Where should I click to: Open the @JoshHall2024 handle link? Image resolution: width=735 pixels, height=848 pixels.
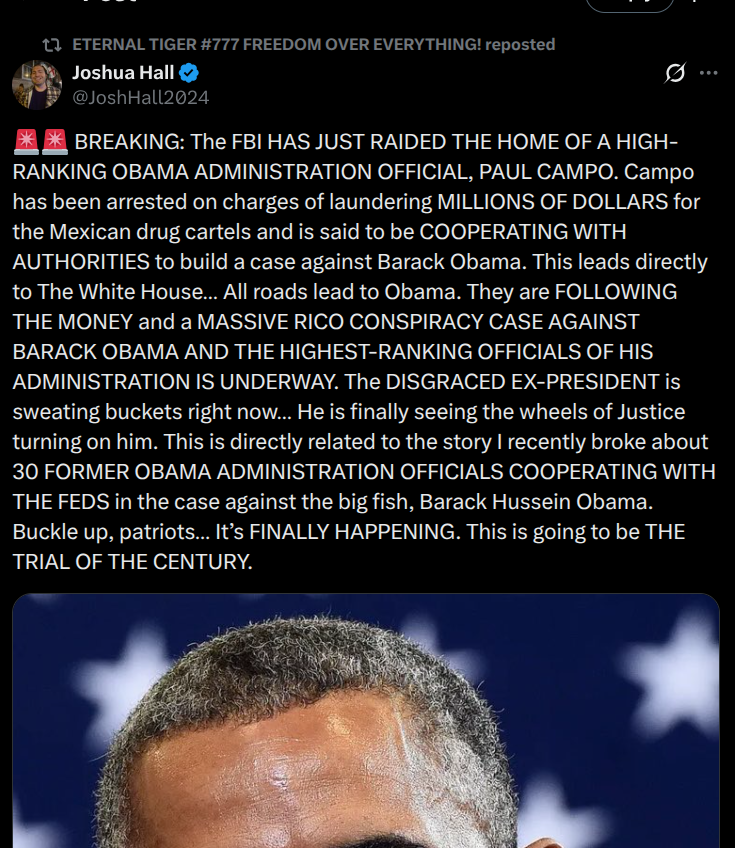click(x=141, y=97)
